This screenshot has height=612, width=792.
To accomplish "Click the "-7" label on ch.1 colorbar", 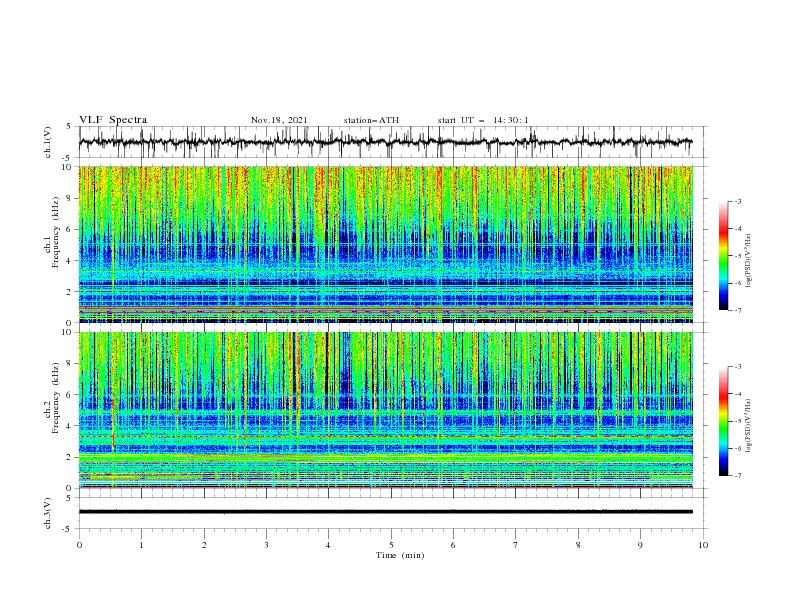I will tap(738, 310).
